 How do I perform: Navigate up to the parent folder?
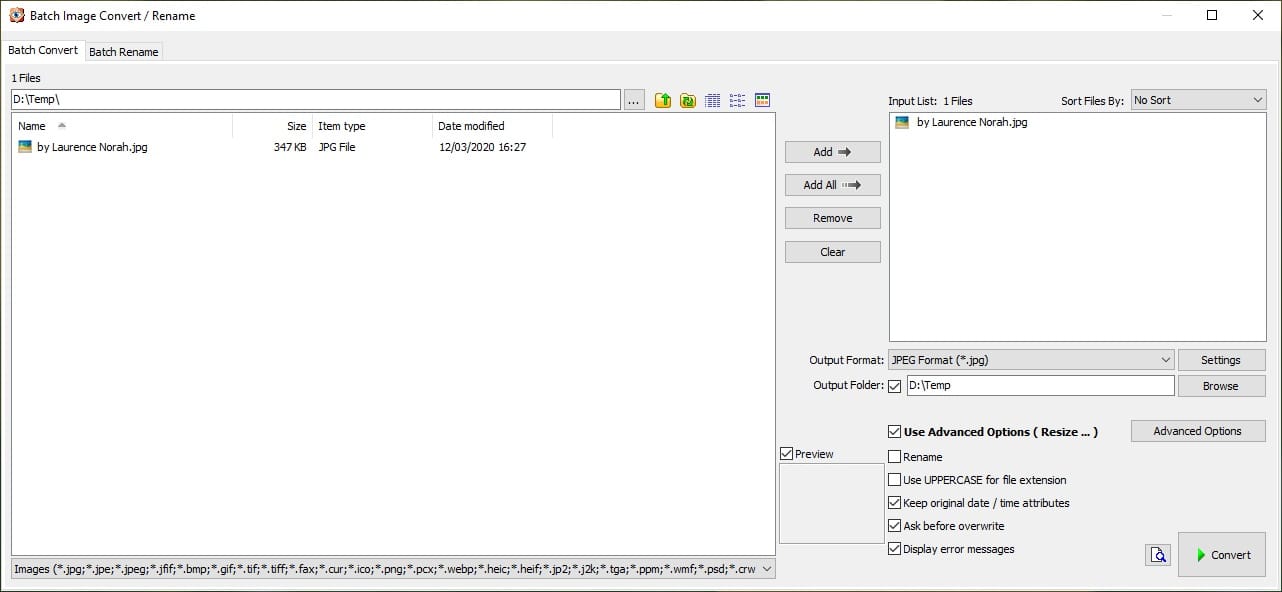[x=662, y=99]
